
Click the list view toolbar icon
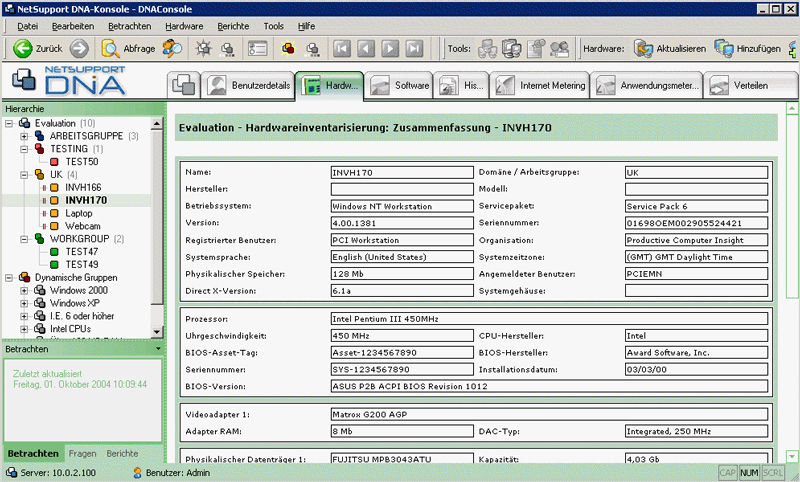(257, 48)
